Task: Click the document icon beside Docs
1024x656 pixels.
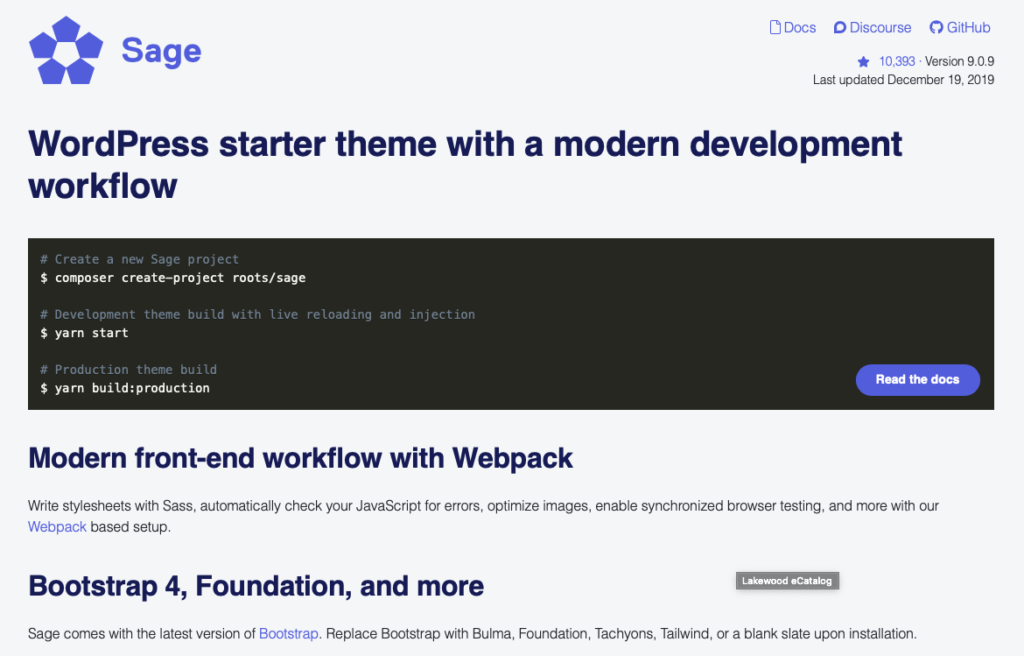Action: (775, 27)
